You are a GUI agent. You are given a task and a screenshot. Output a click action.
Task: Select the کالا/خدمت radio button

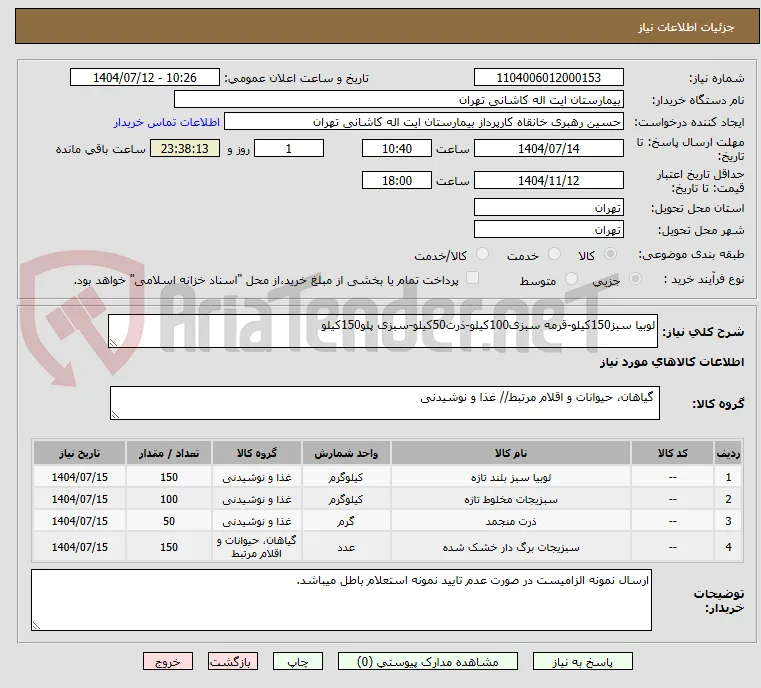point(482,254)
